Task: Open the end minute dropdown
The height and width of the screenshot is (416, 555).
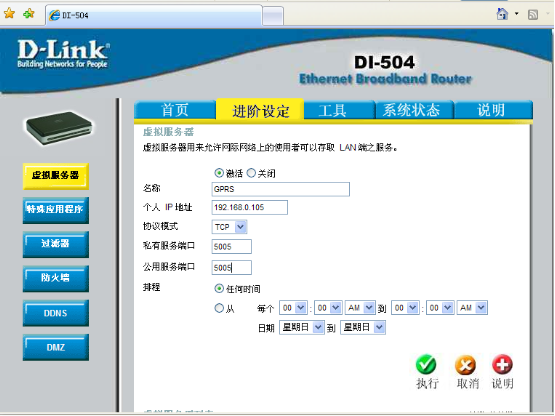Action: (x=440, y=308)
